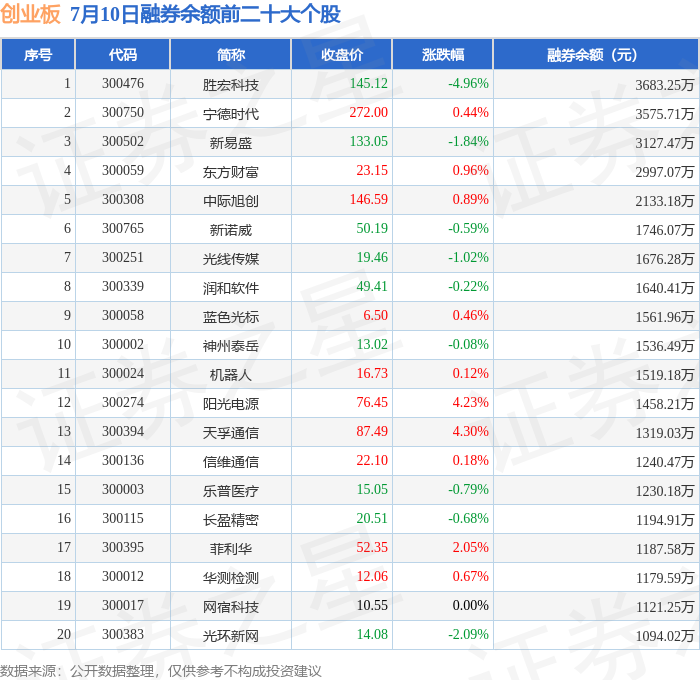Select the name 蓝色光标

[231, 317]
